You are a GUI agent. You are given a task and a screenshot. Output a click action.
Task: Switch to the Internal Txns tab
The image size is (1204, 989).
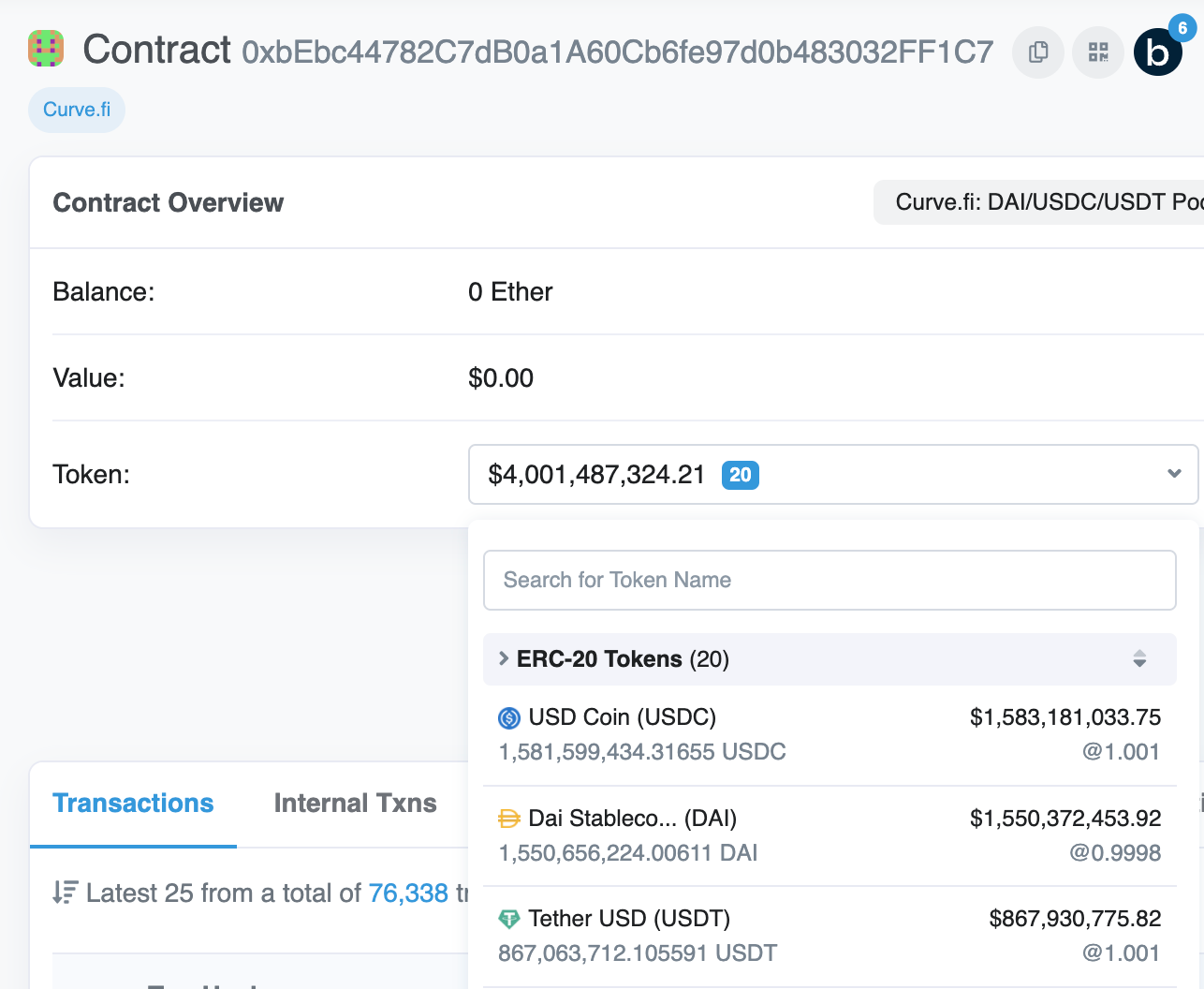click(355, 804)
